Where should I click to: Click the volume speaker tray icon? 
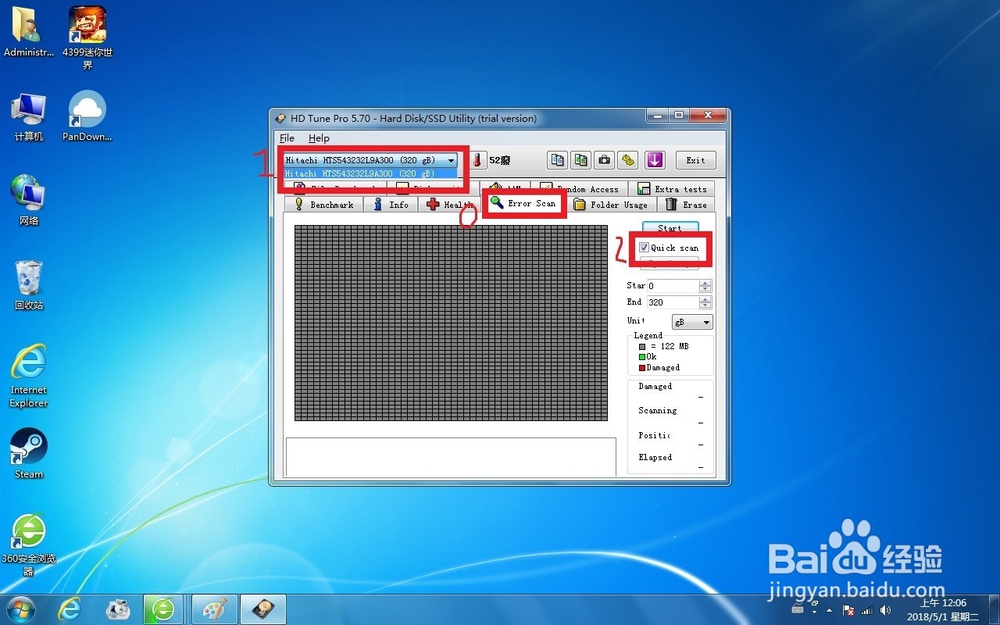[885, 610]
